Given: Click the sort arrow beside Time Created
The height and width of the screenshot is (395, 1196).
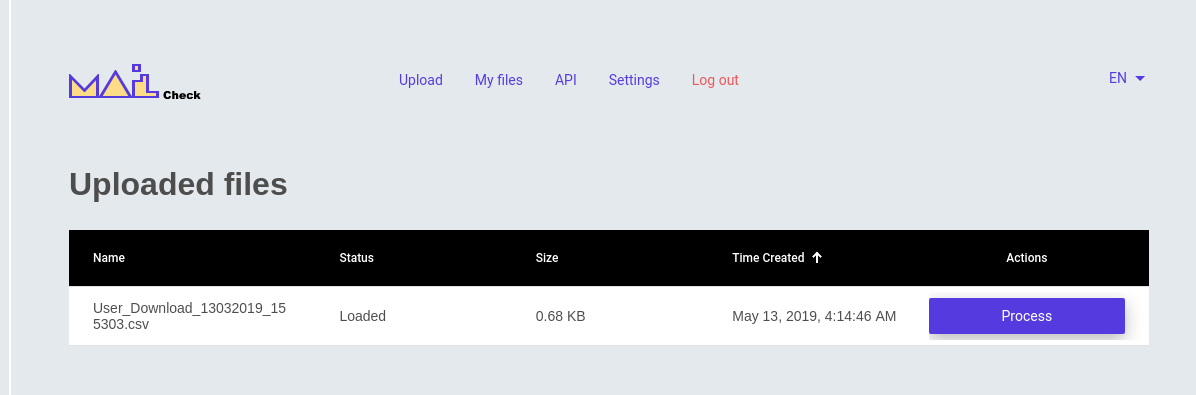Looking at the screenshot, I should (x=817, y=258).
